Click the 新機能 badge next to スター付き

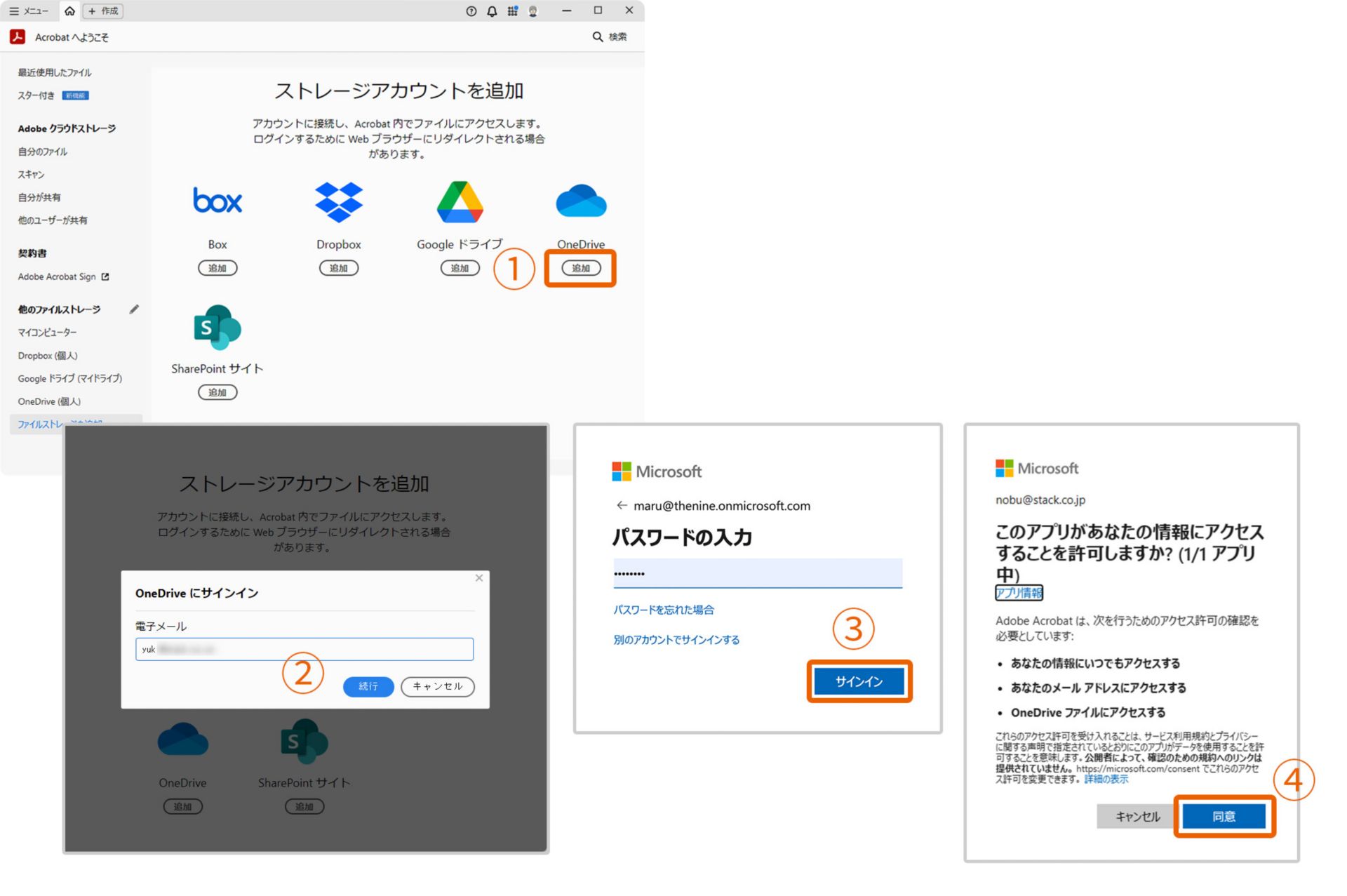76,95
